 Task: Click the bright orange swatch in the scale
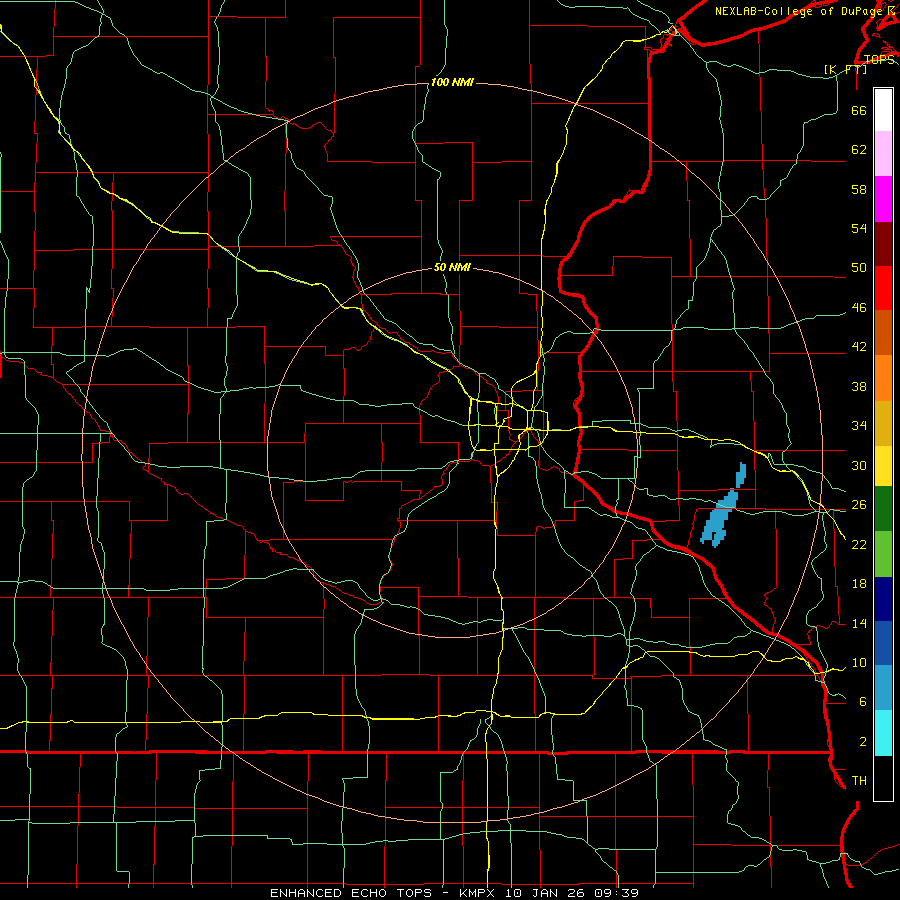[883, 378]
